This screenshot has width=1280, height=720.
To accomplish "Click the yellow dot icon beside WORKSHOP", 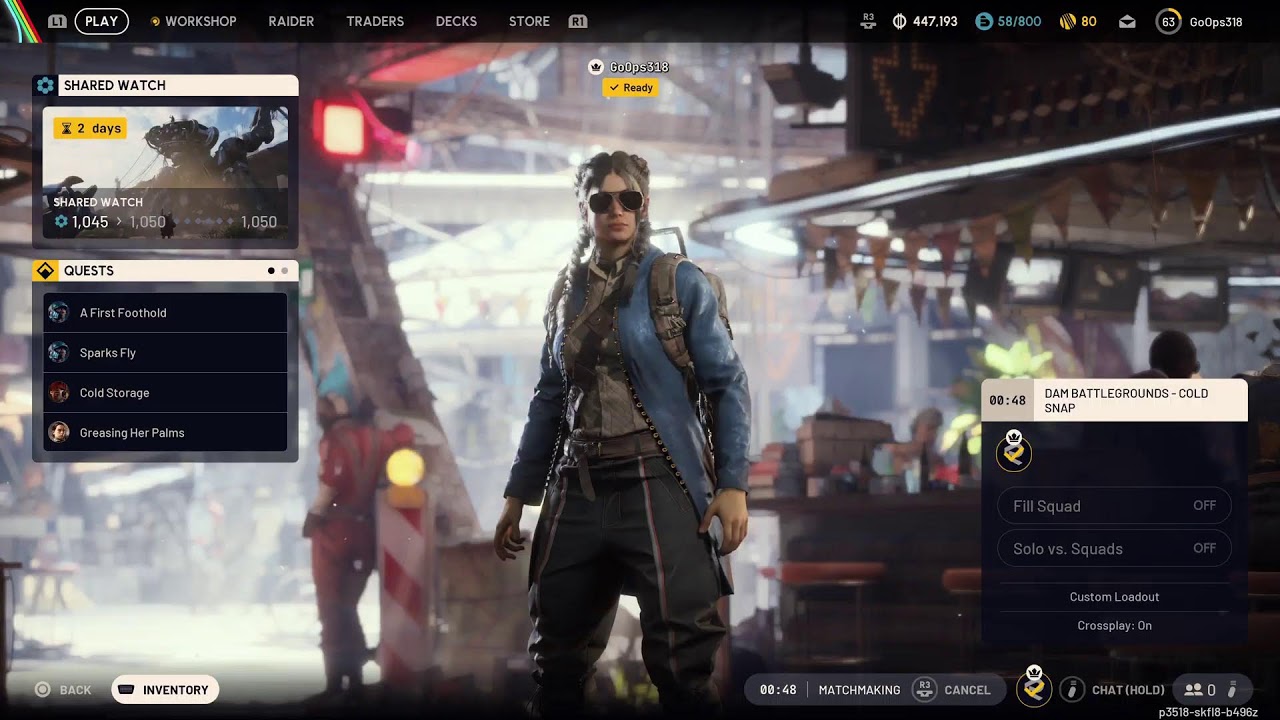I will pos(155,21).
